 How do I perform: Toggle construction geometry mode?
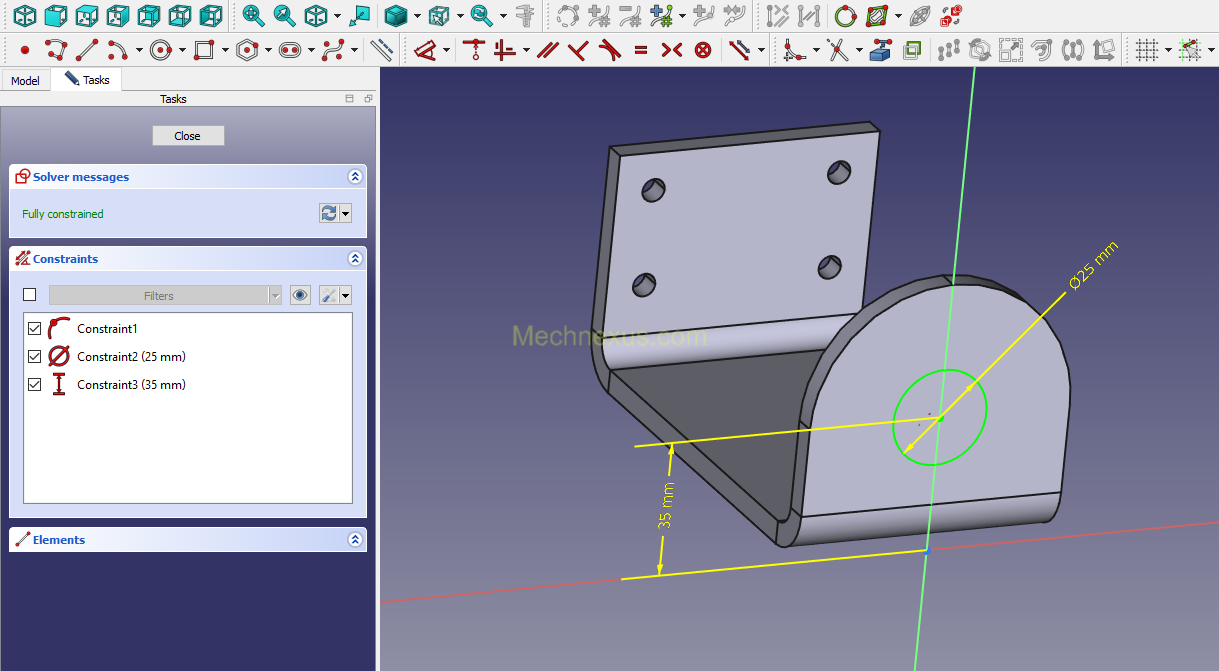tap(381, 49)
